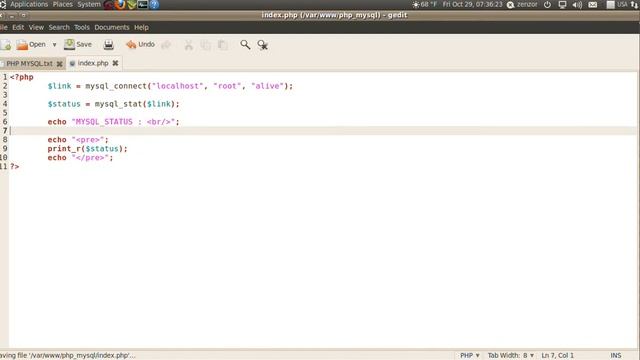The image size is (640, 360).
Task: Open the Tab Width: 8 dropdown
Action: pyautogui.click(x=511, y=356)
